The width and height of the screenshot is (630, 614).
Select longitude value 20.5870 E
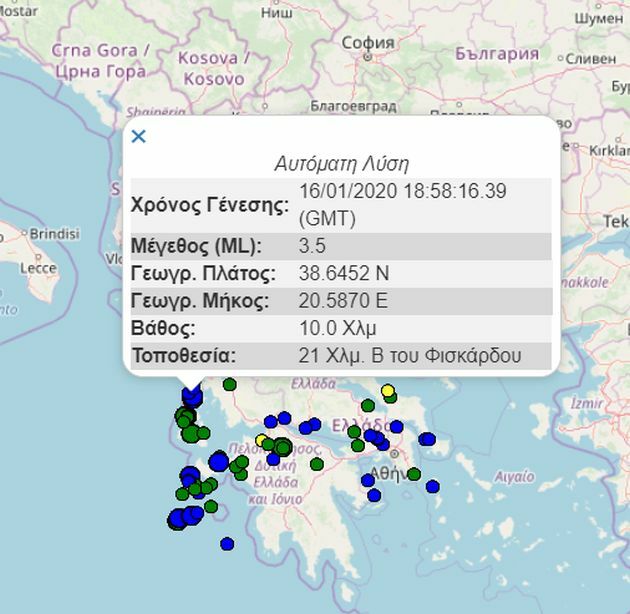click(343, 301)
